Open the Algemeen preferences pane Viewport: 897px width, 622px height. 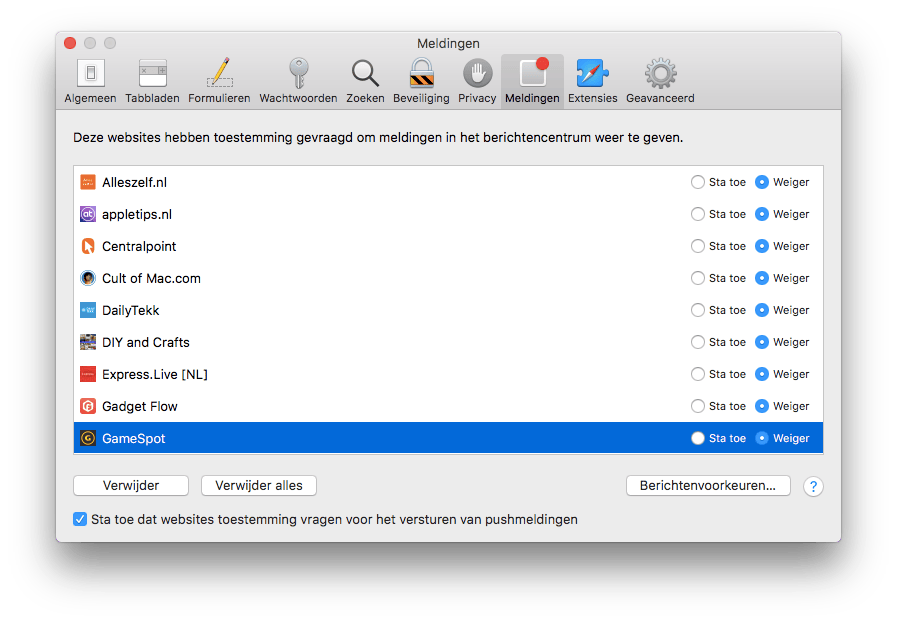point(90,81)
